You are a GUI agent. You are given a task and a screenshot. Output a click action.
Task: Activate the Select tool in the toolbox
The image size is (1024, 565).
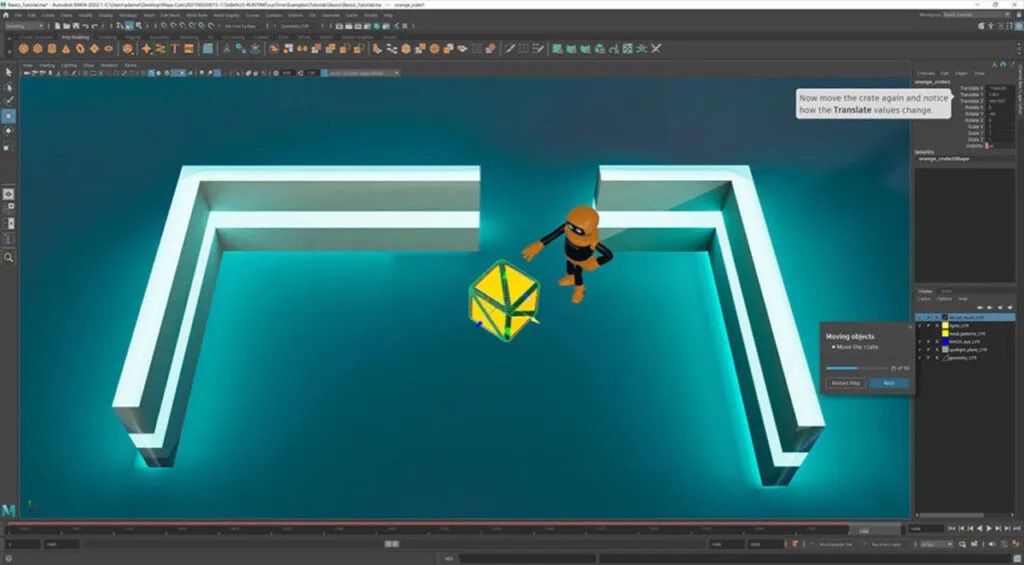(x=8, y=72)
